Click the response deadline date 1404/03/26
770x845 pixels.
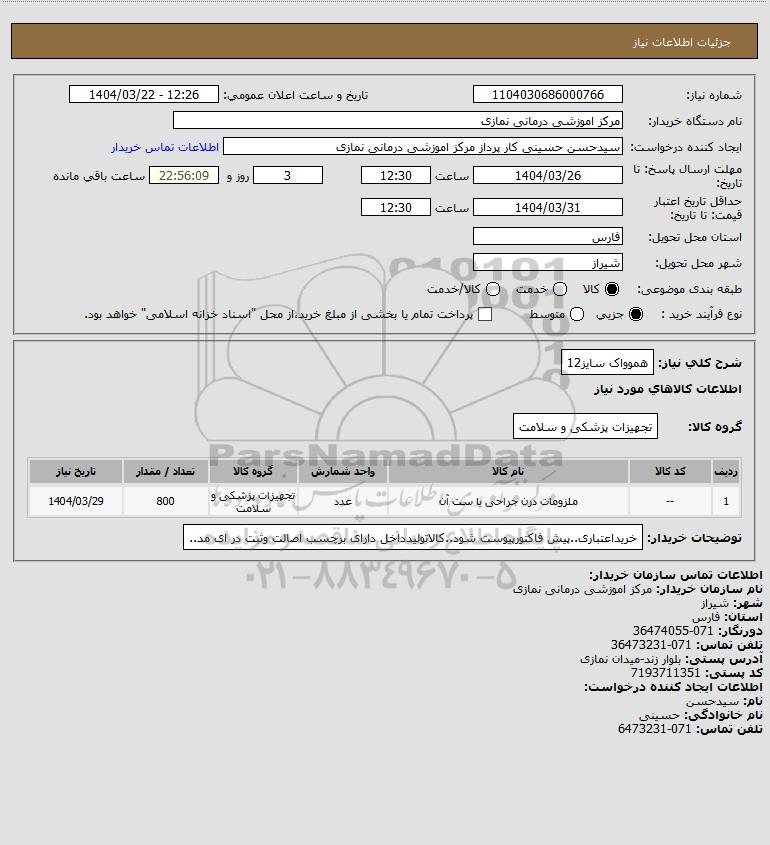(x=547, y=176)
